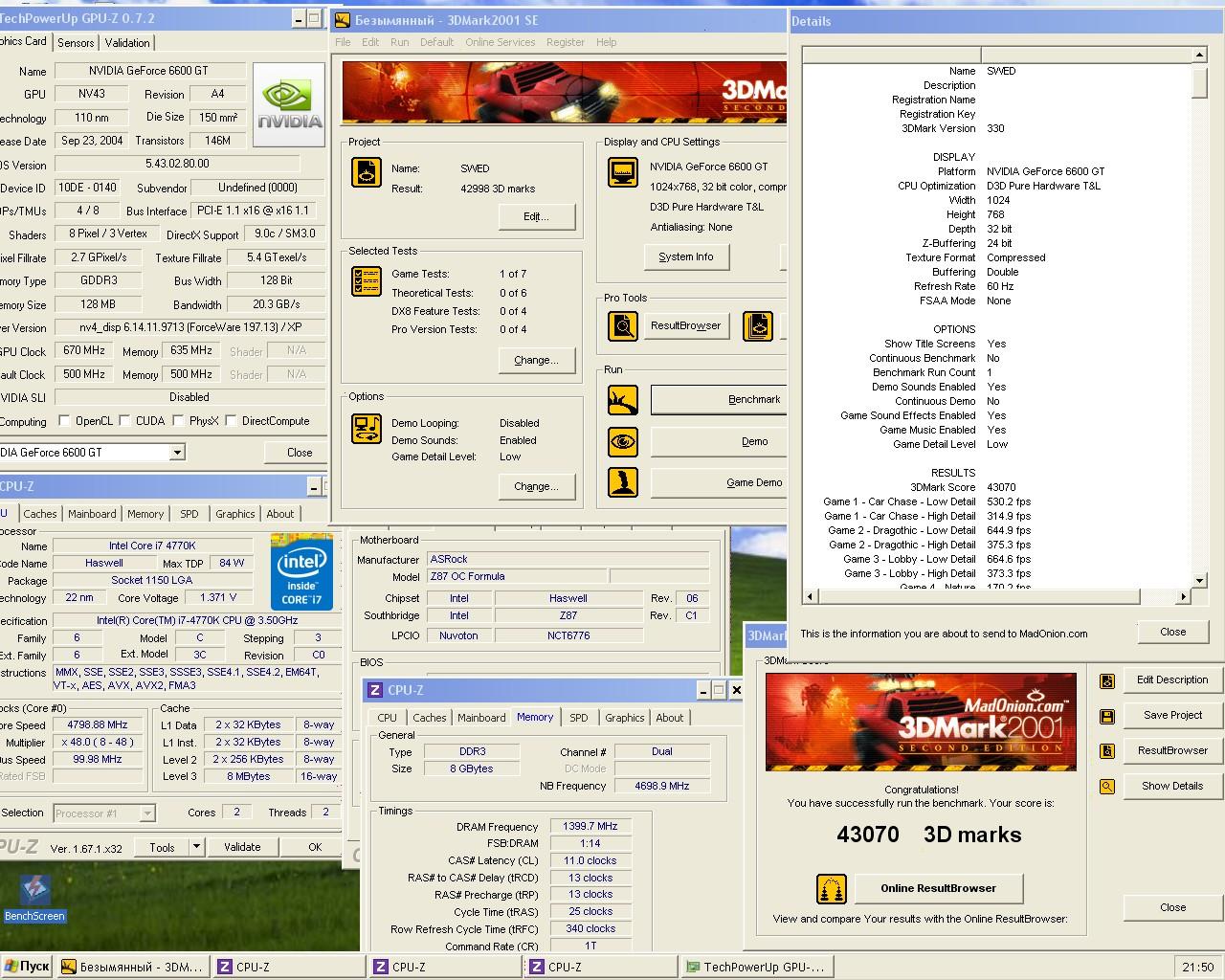Click the Details horizontal scroll-left arrow
Viewport: 1225px width, 980px height.
(810, 596)
